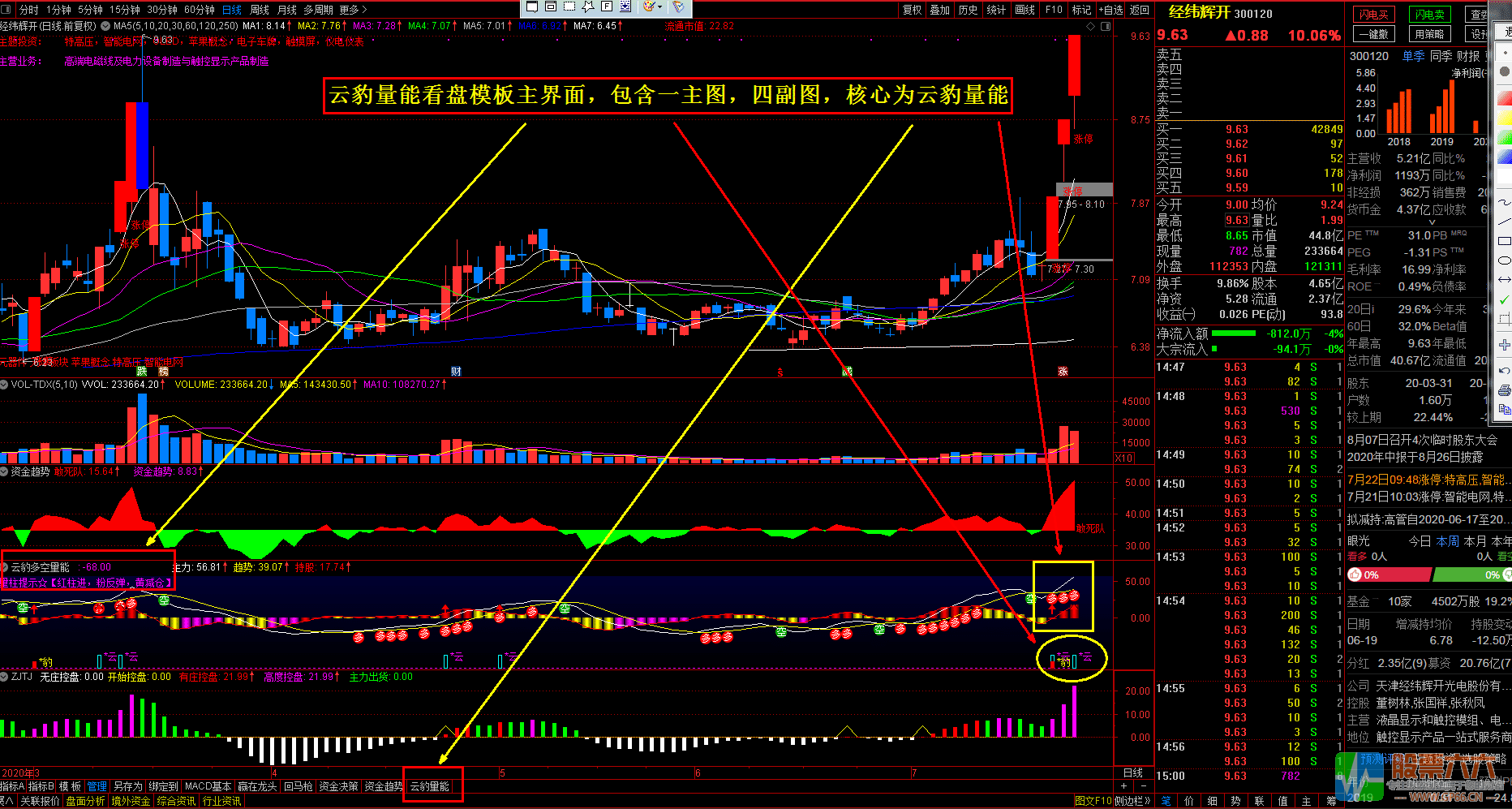Screen dimensions: 1512x809
Task: Open the 云豹多空量能 indicator circle icon
Action: click(4, 567)
